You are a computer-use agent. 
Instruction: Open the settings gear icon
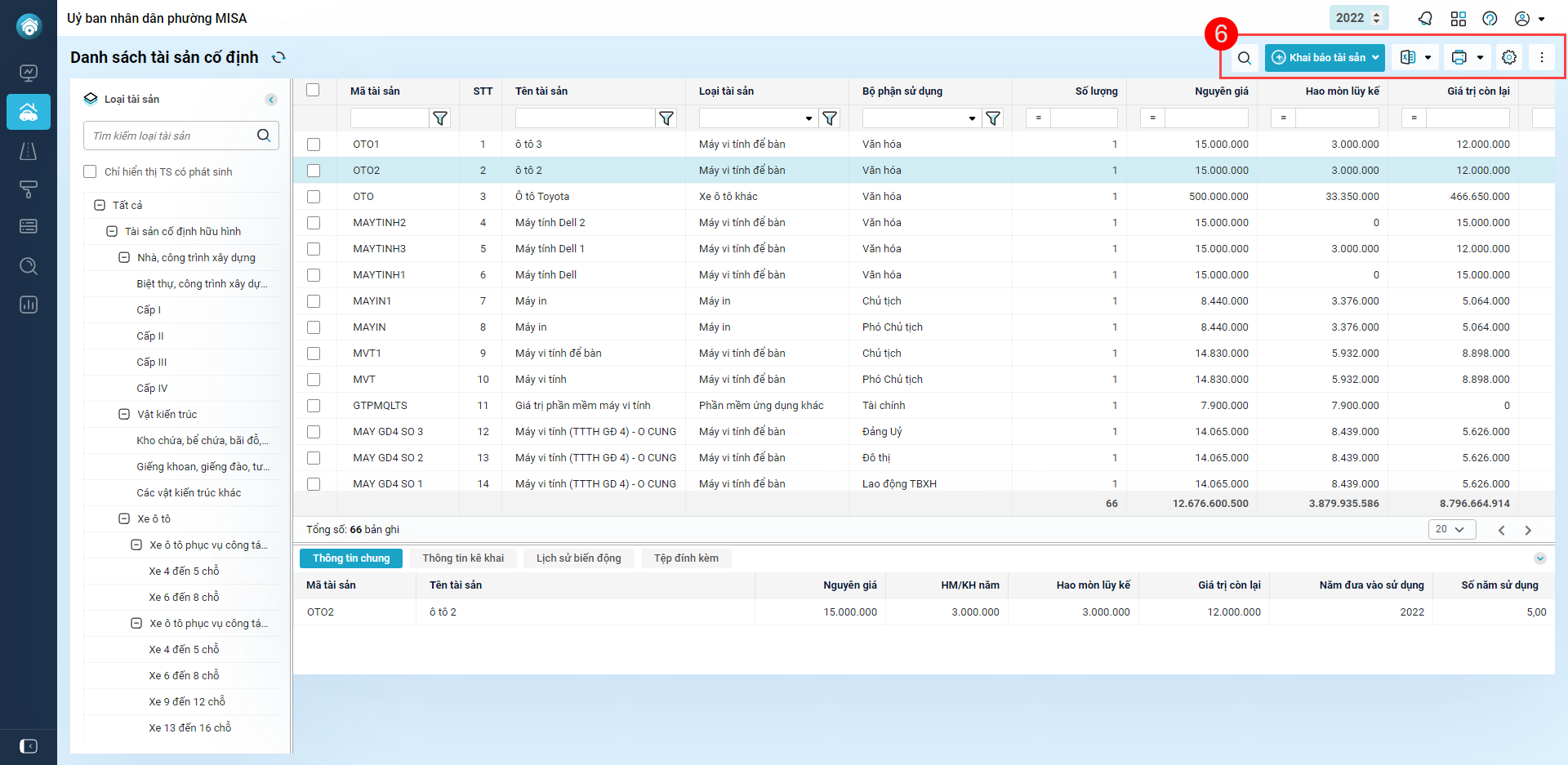pyautogui.click(x=1509, y=57)
